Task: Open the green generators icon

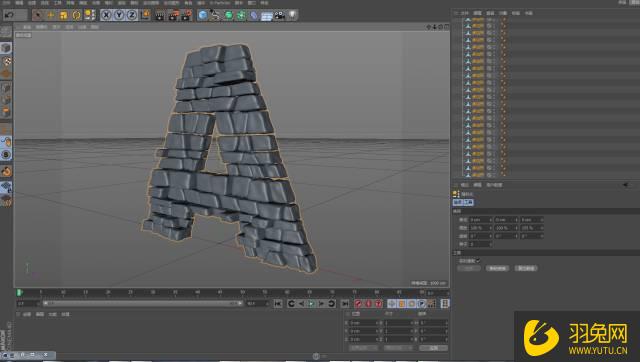Action: click(229, 15)
